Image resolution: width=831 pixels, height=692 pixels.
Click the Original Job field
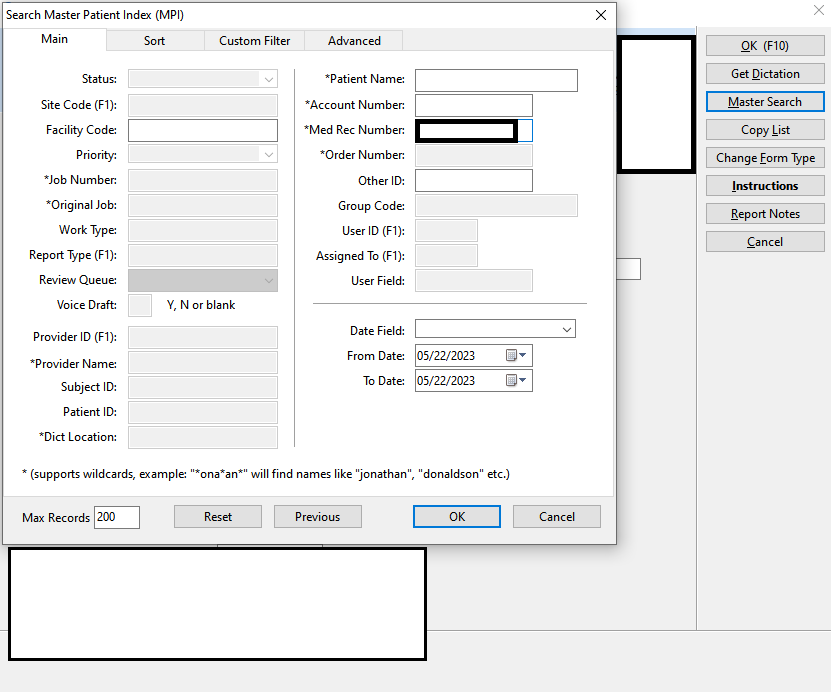pyautogui.click(x=202, y=206)
